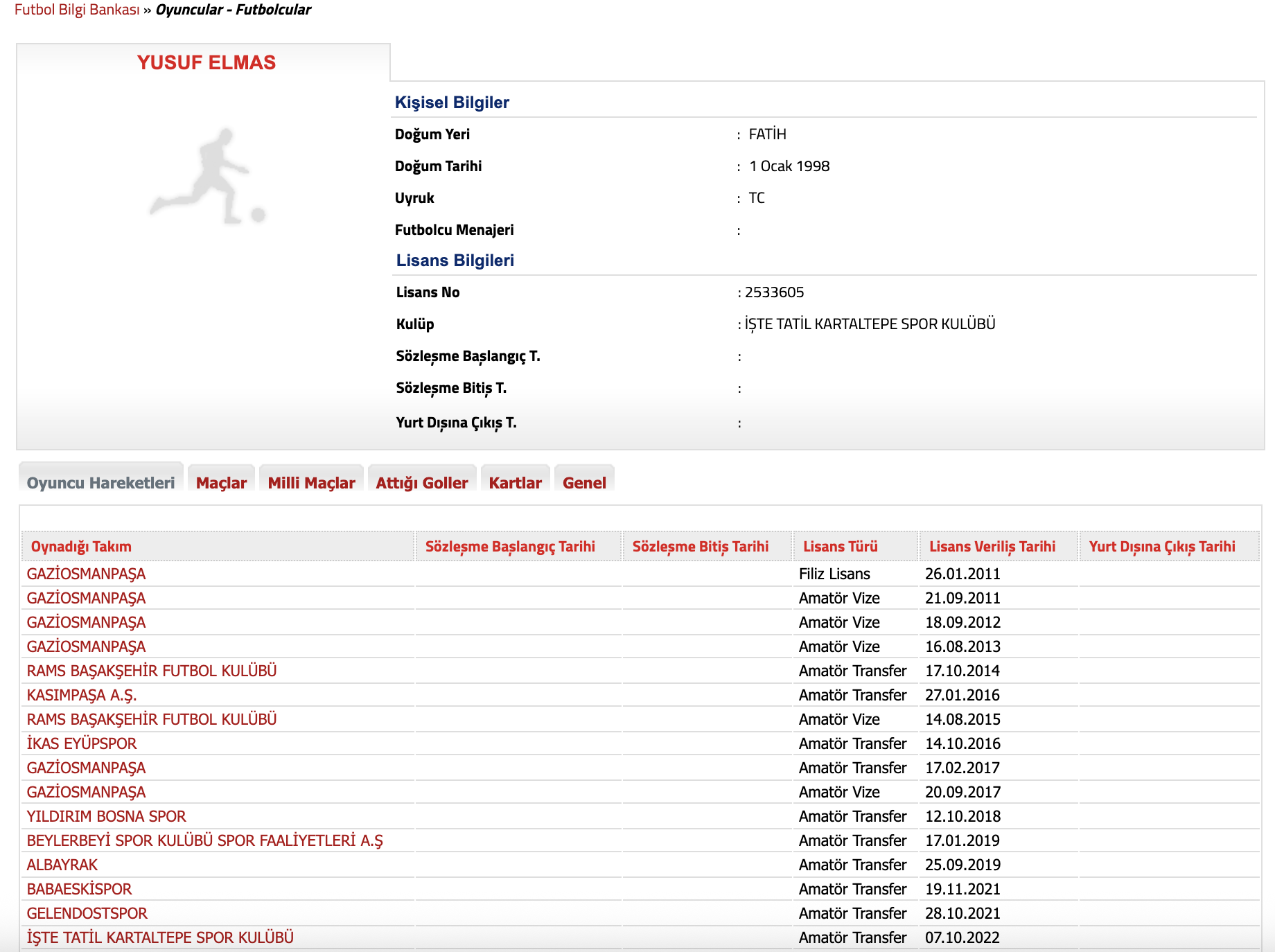The height and width of the screenshot is (952, 1275).
Task: Open the BABAESKİSPOR team link
Action: point(79,889)
